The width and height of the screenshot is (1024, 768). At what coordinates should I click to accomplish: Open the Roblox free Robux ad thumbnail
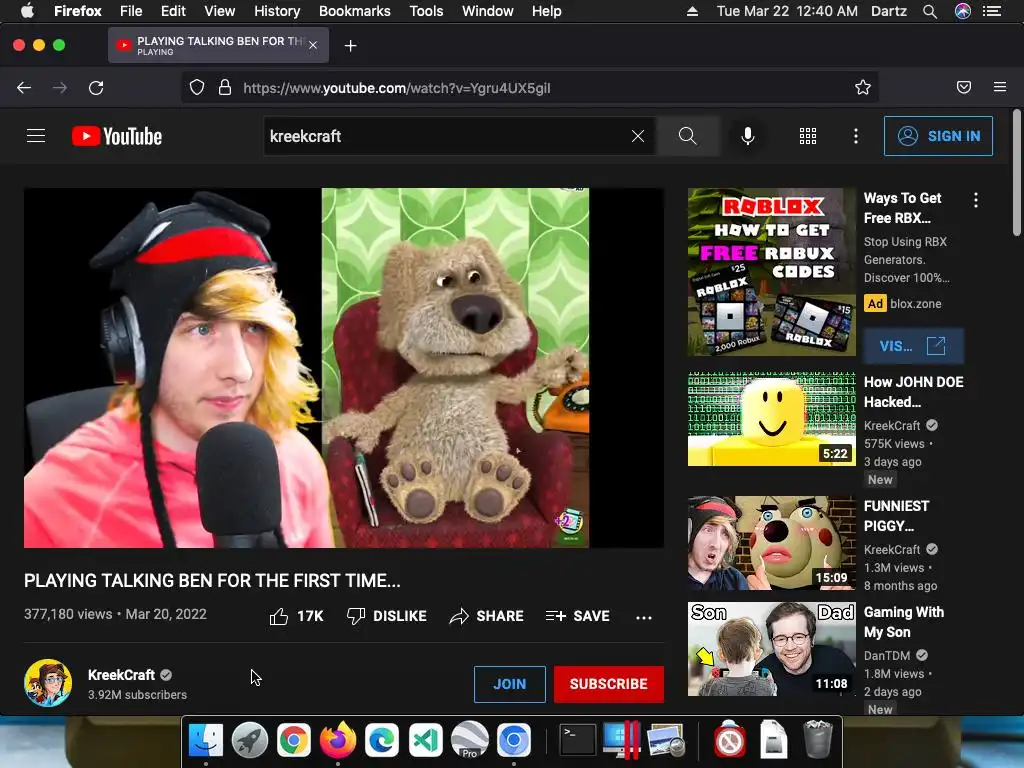[772, 272]
